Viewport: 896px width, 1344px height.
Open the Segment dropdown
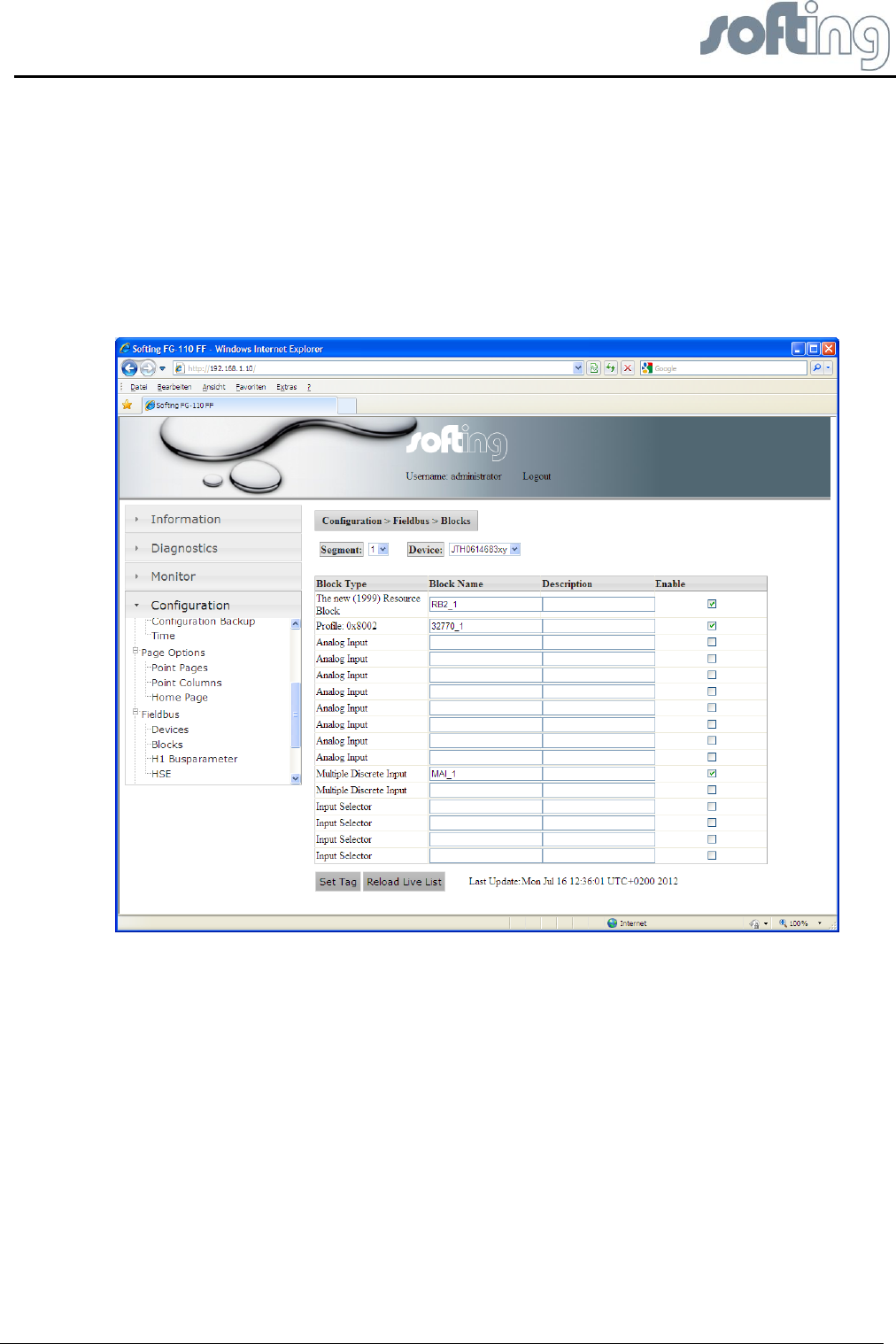coord(378,550)
